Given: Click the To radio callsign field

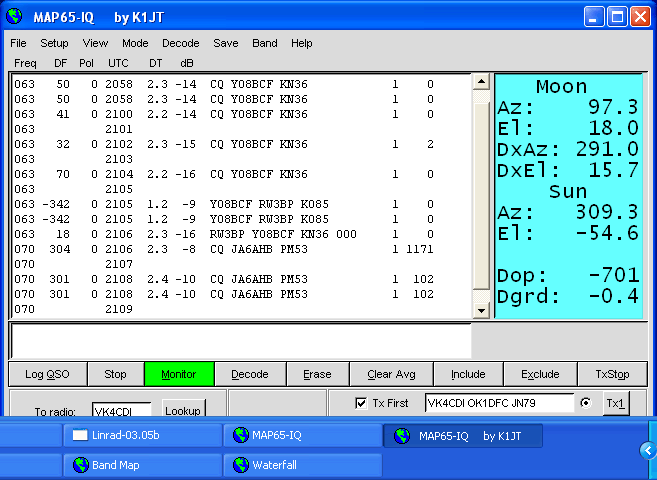Looking at the screenshot, I should tap(122, 410).
